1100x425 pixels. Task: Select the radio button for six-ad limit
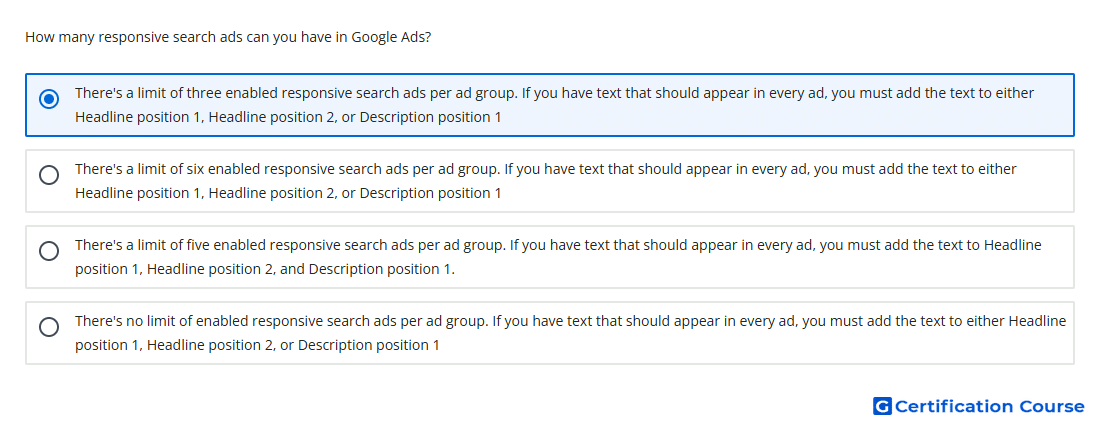(x=49, y=175)
